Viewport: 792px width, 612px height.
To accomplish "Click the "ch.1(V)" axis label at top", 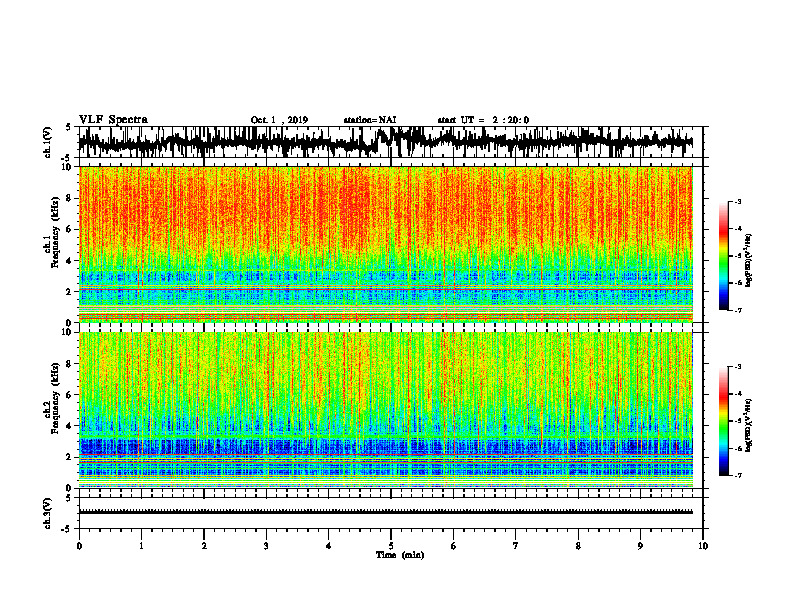I will (47, 142).
